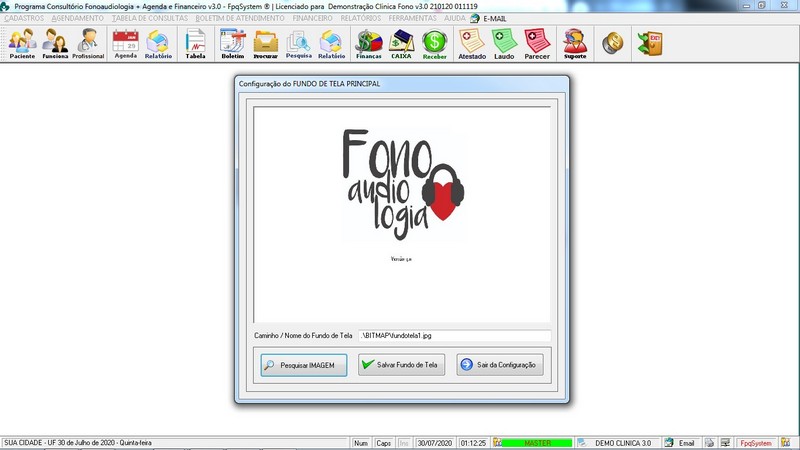
Task: Click the Sair da Configuração button
Action: click(500, 365)
